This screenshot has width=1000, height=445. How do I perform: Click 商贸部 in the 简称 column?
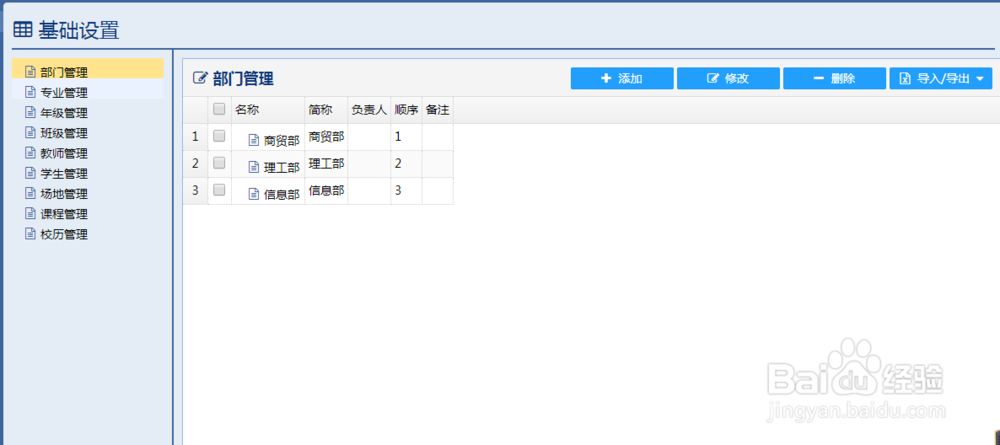[x=327, y=136]
